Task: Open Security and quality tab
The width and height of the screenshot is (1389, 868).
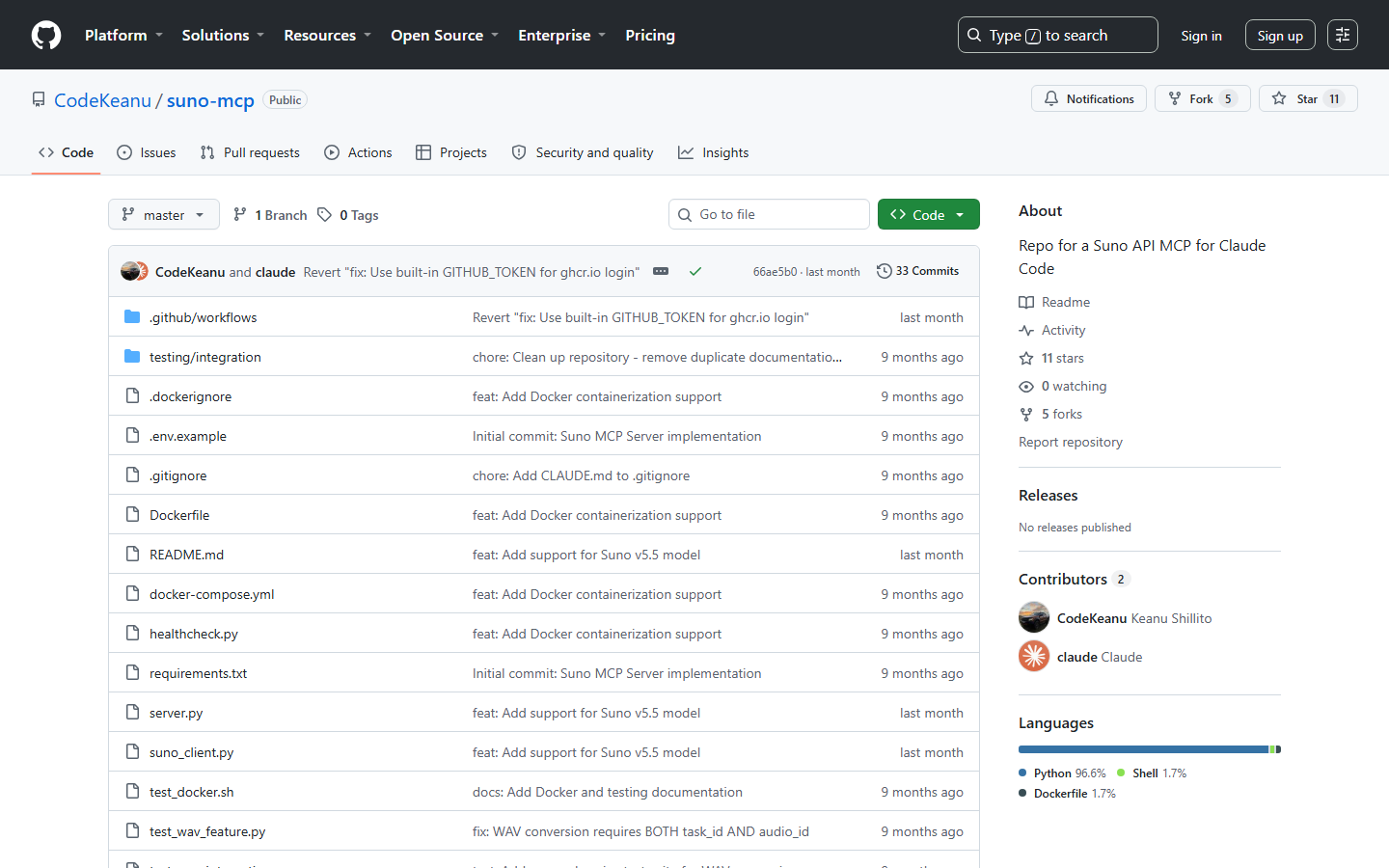Action: point(583,152)
